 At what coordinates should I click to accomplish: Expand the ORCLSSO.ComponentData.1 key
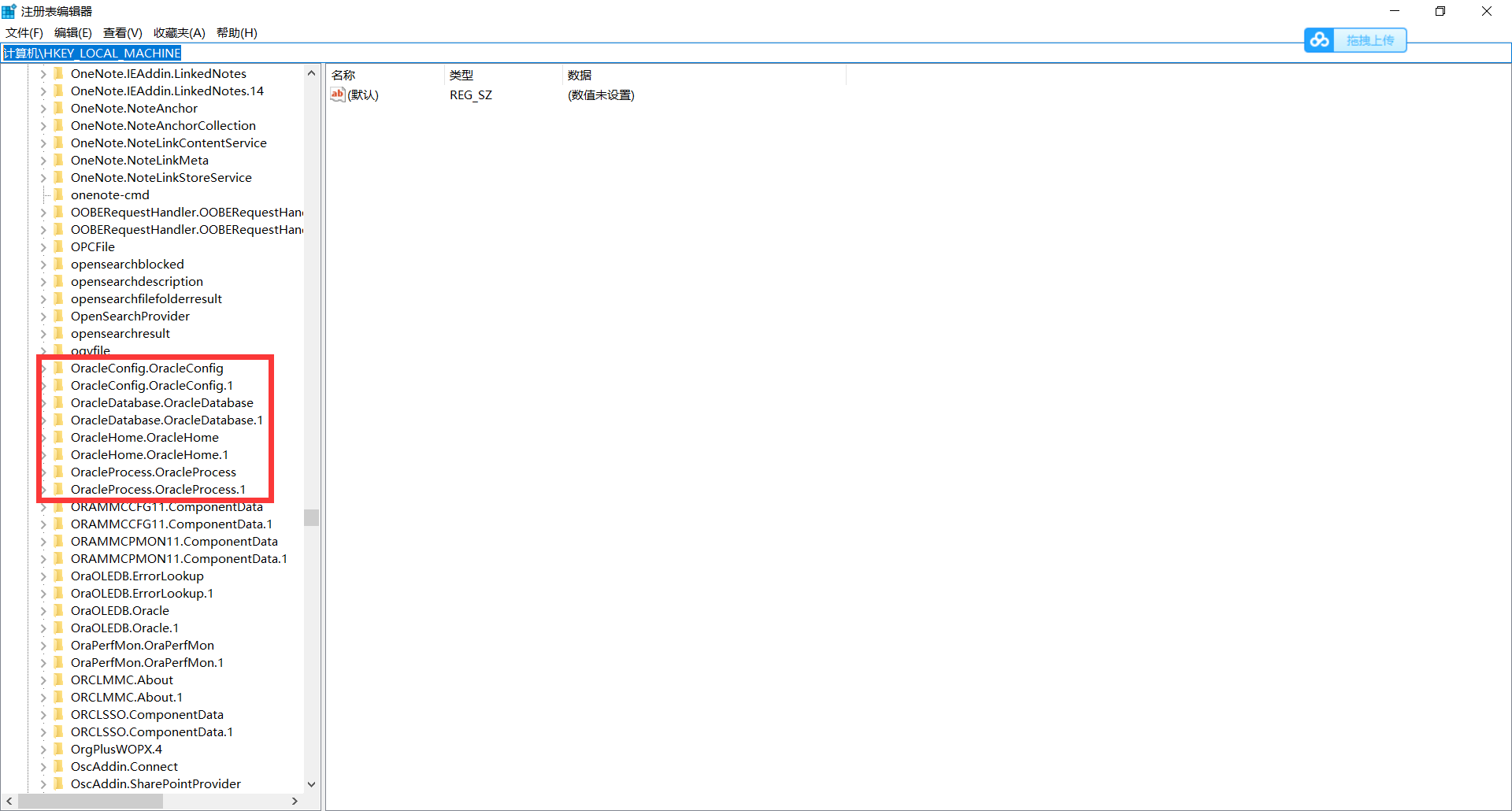click(43, 732)
